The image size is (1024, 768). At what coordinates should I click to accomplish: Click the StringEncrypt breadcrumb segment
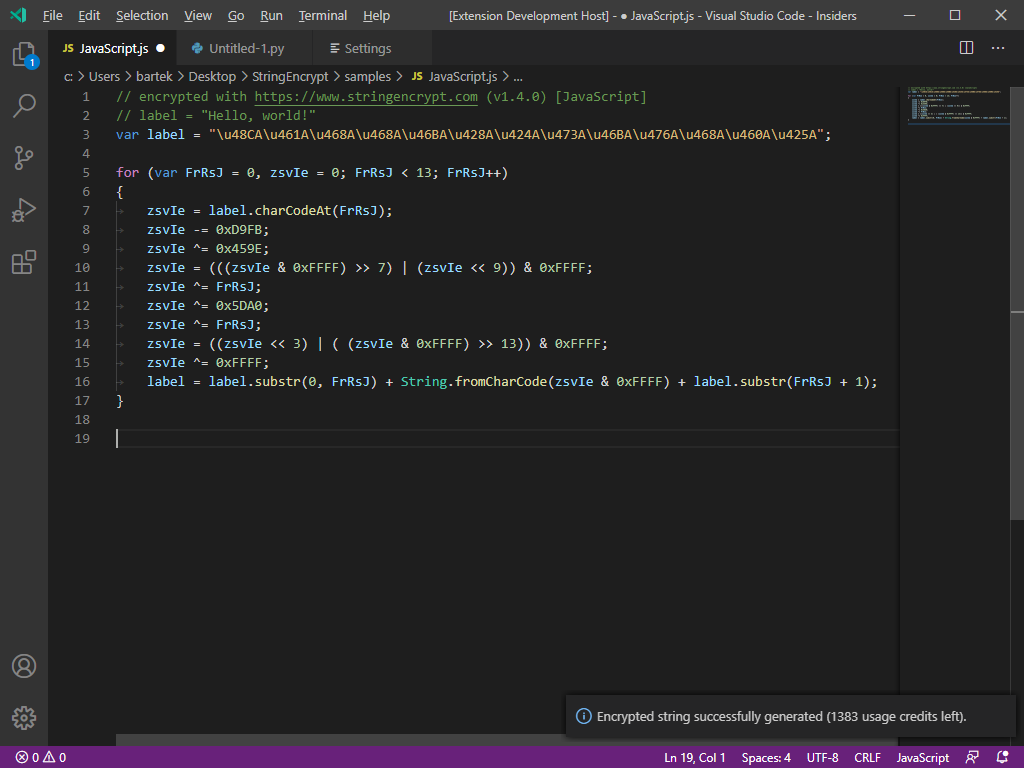(290, 76)
